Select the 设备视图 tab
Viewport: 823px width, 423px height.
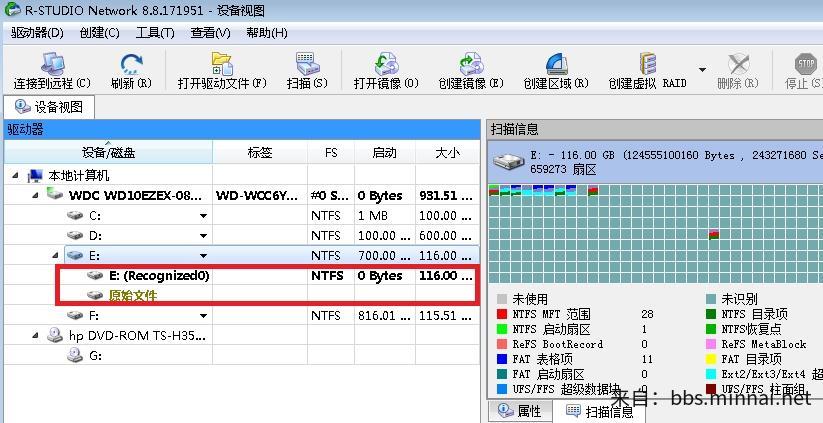tap(53, 107)
